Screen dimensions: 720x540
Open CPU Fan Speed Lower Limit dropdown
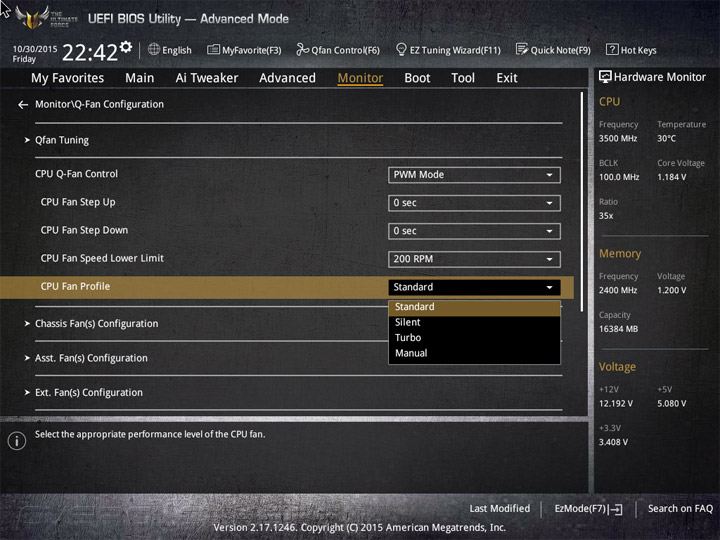click(474, 259)
